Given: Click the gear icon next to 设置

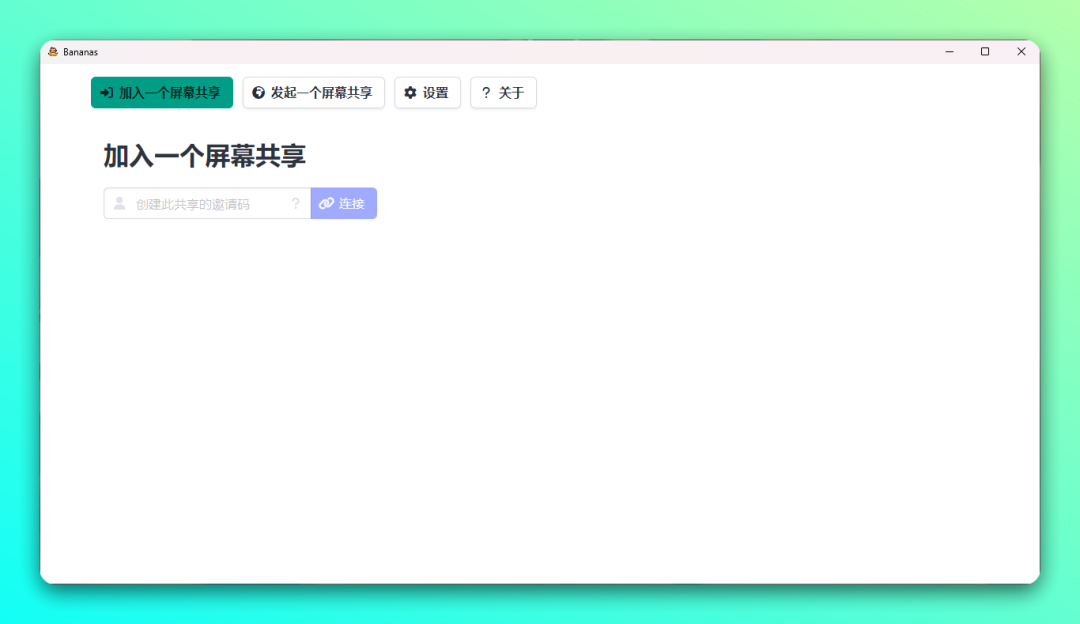Looking at the screenshot, I should [x=410, y=93].
